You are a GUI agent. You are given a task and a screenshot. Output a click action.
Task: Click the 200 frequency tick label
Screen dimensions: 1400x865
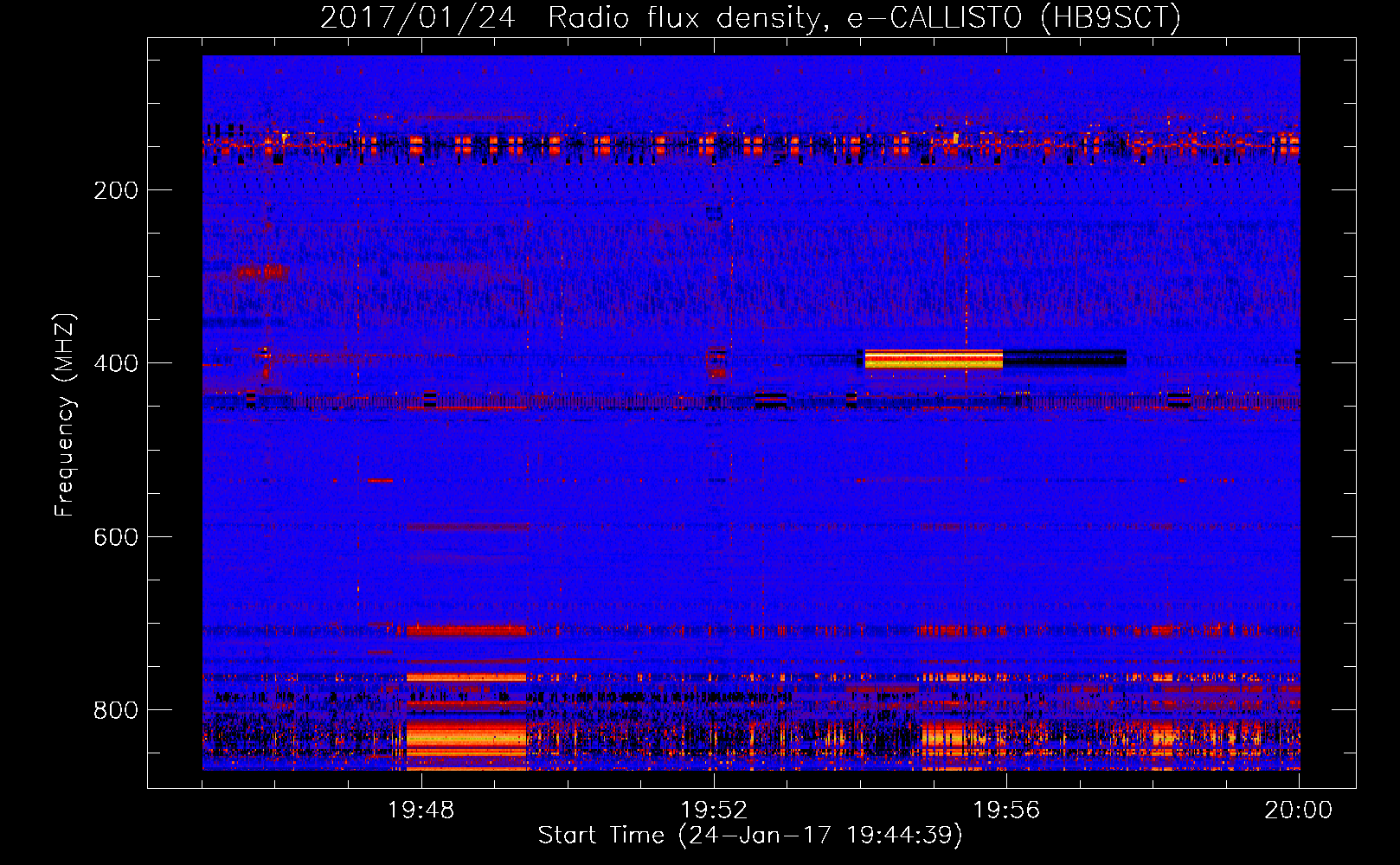[x=116, y=190]
